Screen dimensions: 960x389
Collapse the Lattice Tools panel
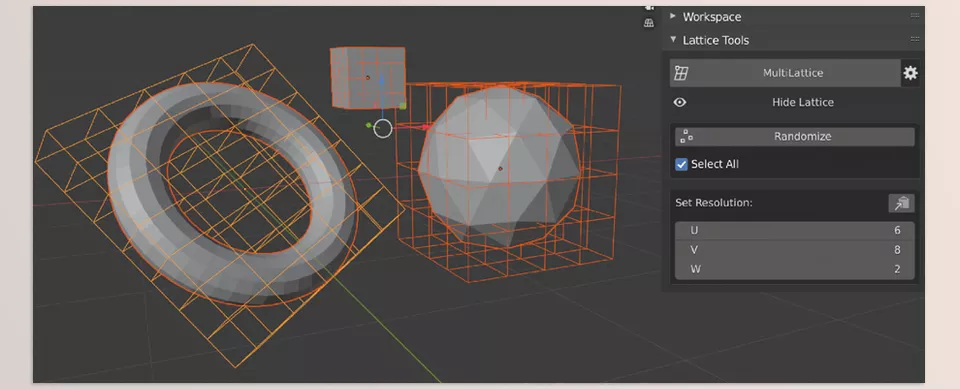673,40
